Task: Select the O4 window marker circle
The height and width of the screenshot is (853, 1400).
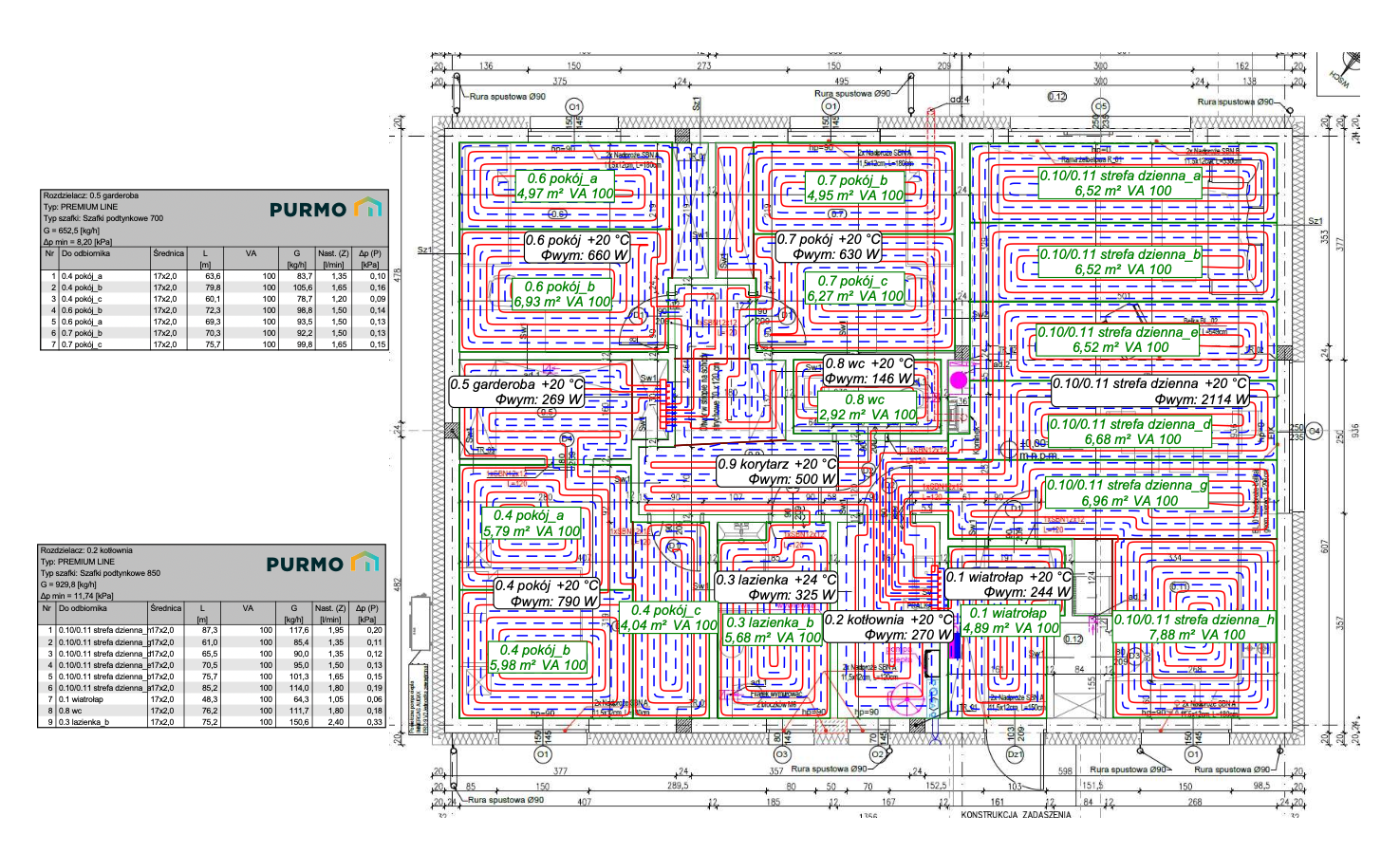Action: pyautogui.click(x=1315, y=432)
